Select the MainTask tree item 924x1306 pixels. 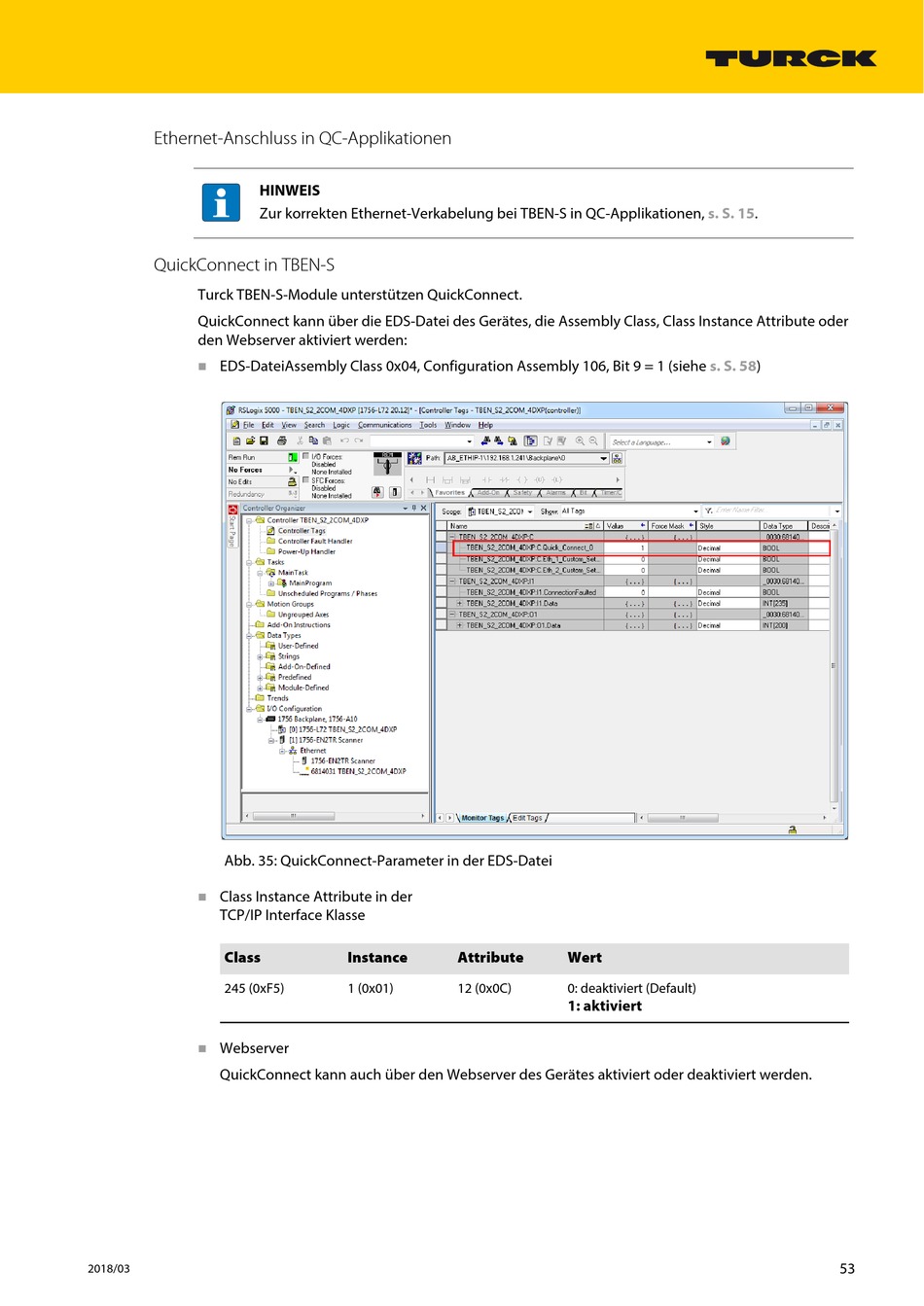(x=293, y=573)
